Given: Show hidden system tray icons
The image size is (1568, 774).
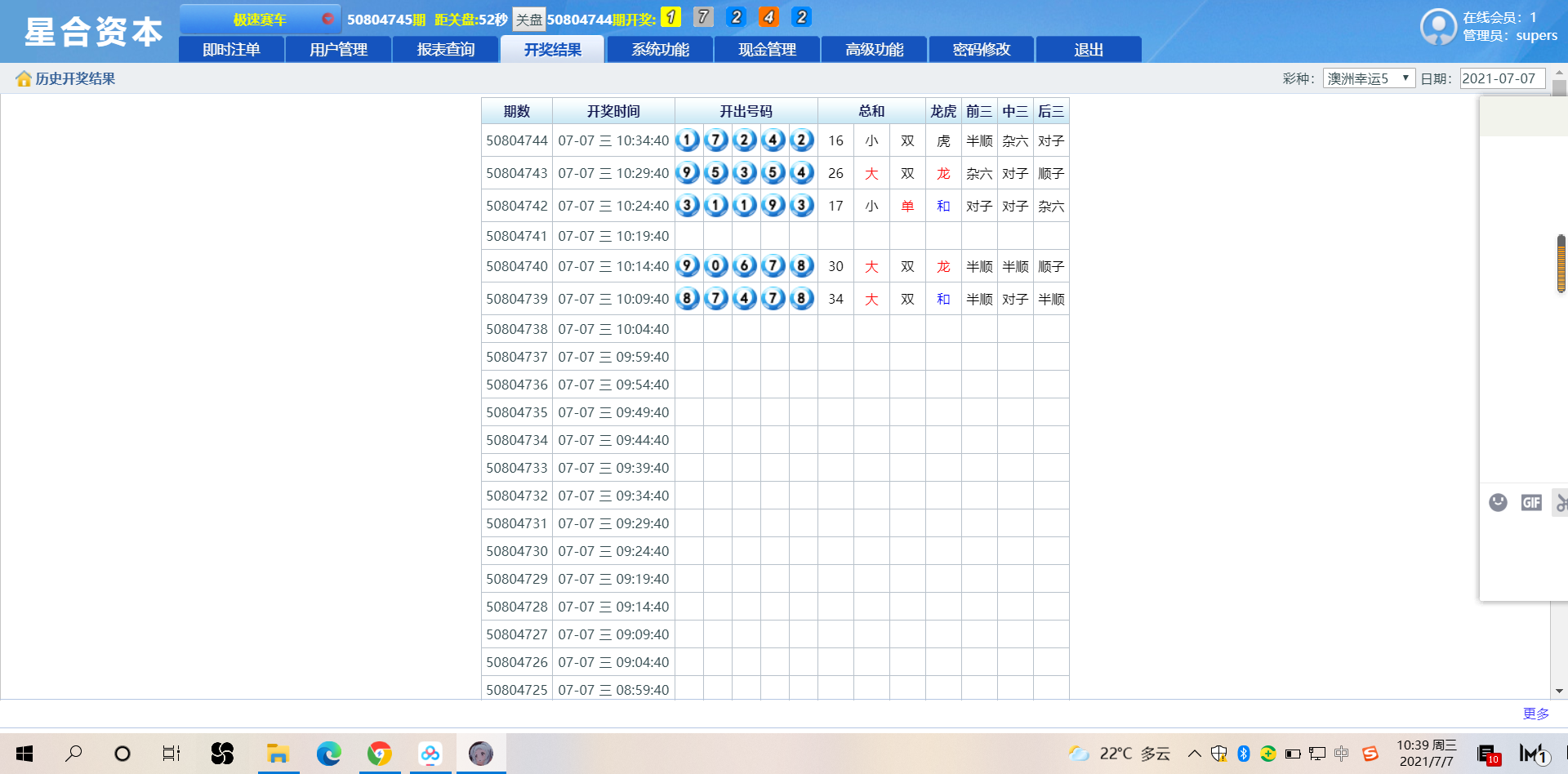Looking at the screenshot, I should (x=1194, y=753).
